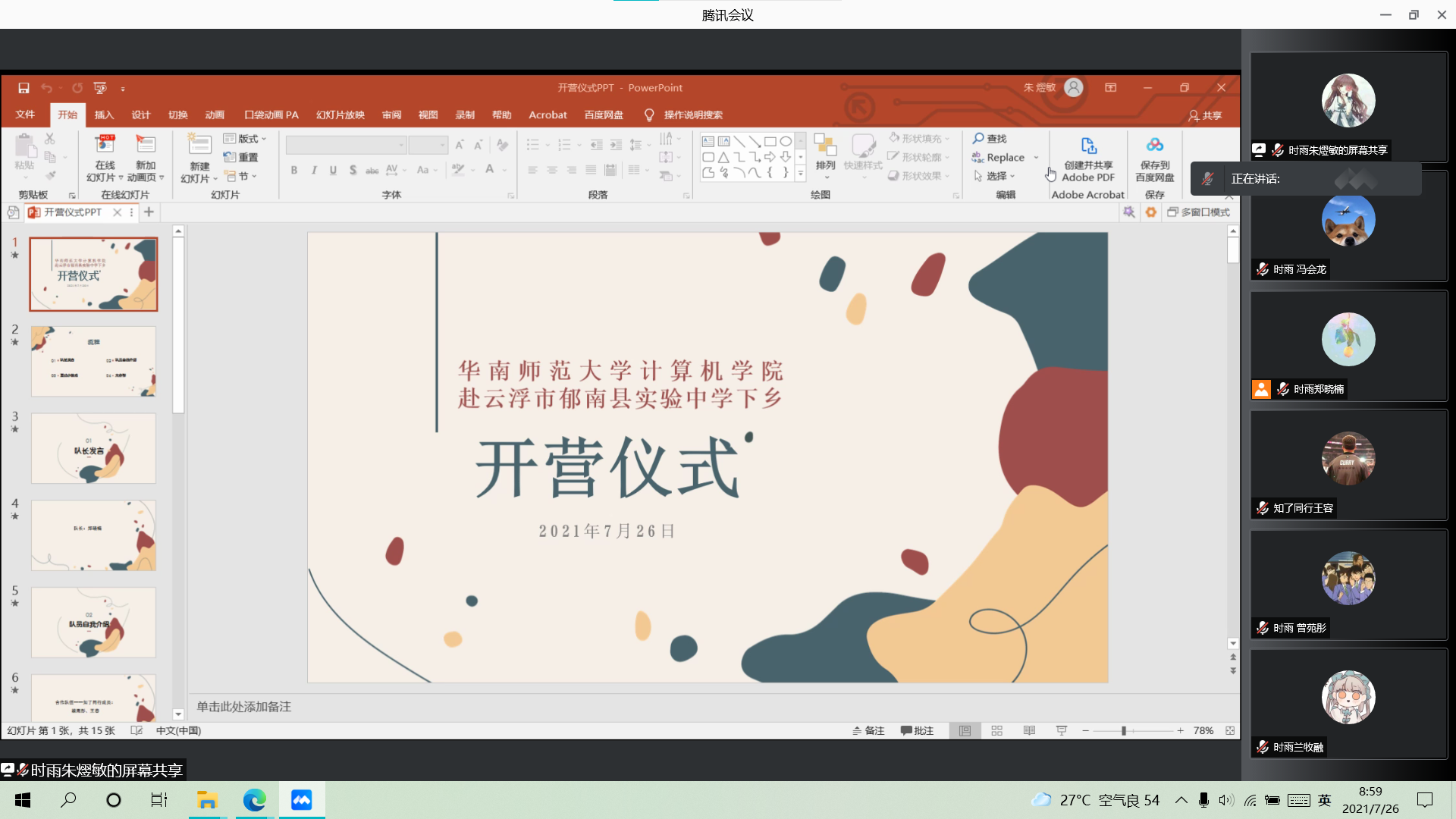Click the 在线幻灯片 icon
Screen dimensions: 1456x819
tap(105, 158)
